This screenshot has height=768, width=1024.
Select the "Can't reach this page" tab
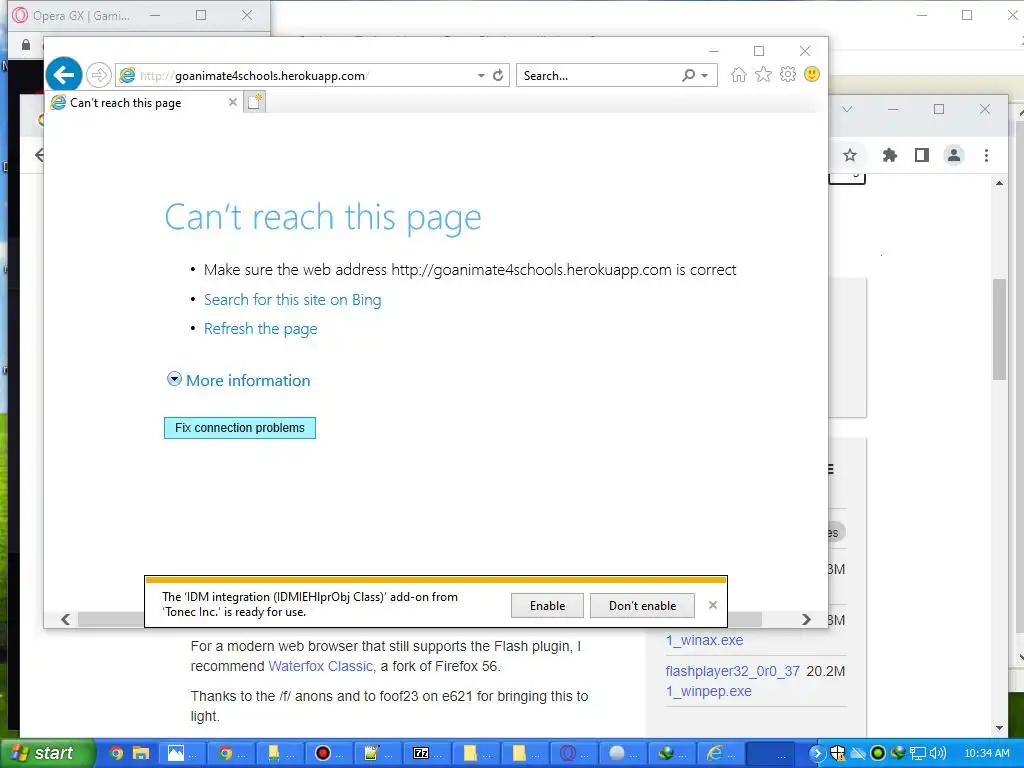coord(144,103)
